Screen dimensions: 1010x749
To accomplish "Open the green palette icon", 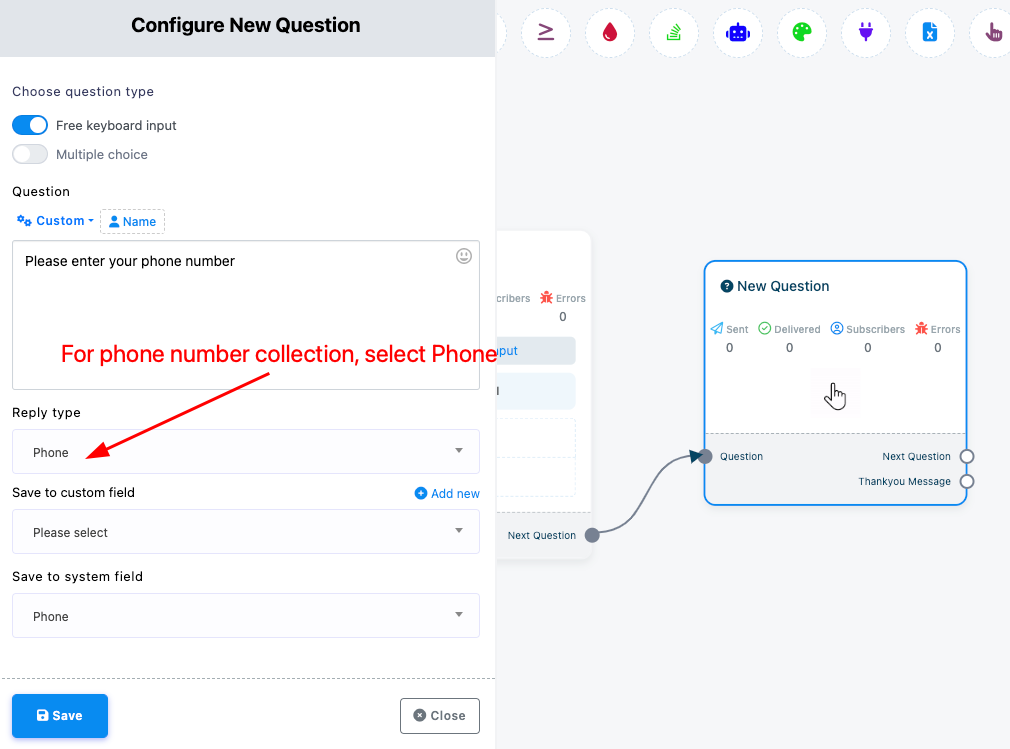I will pyautogui.click(x=802, y=32).
